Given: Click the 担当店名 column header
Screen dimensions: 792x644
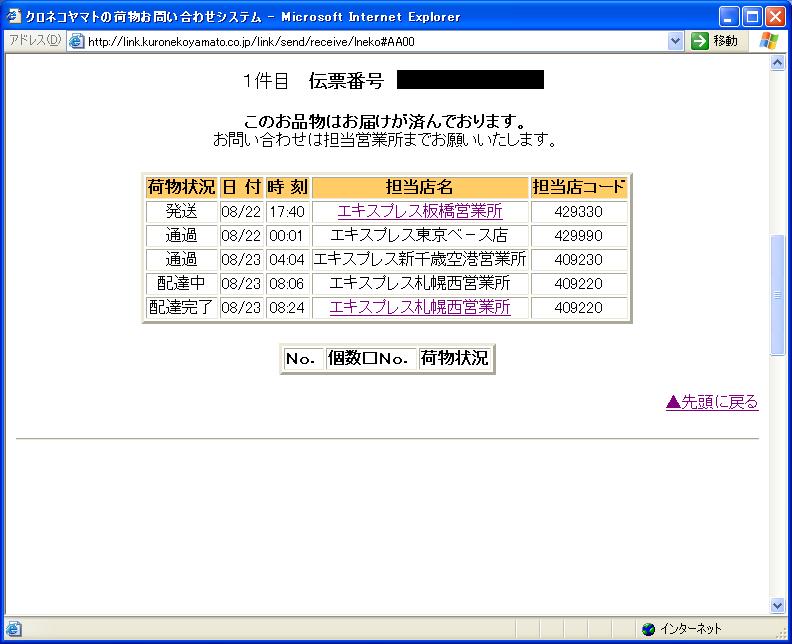Looking at the screenshot, I should [420, 187].
